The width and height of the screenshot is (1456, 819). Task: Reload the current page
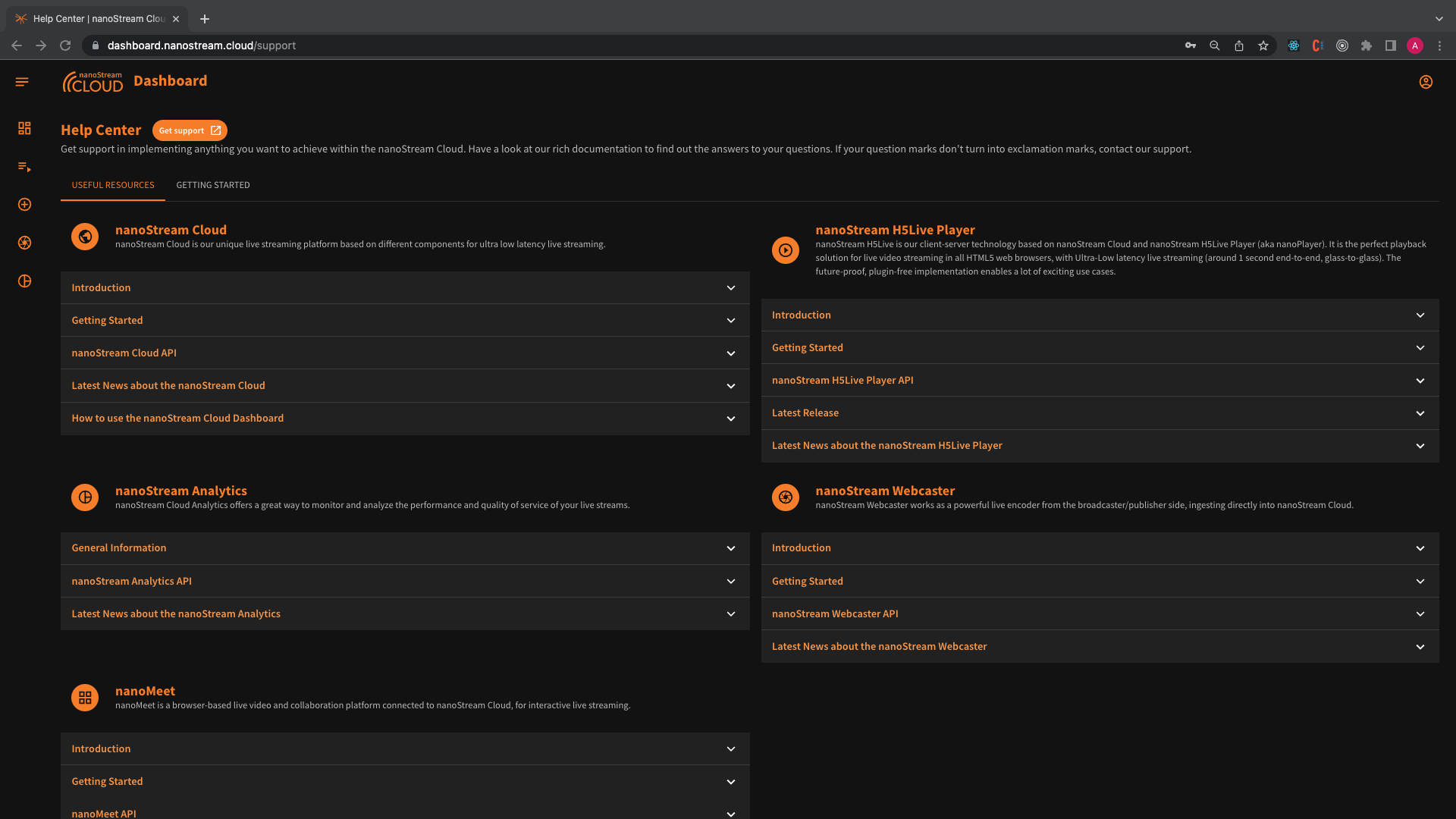(65, 45)
